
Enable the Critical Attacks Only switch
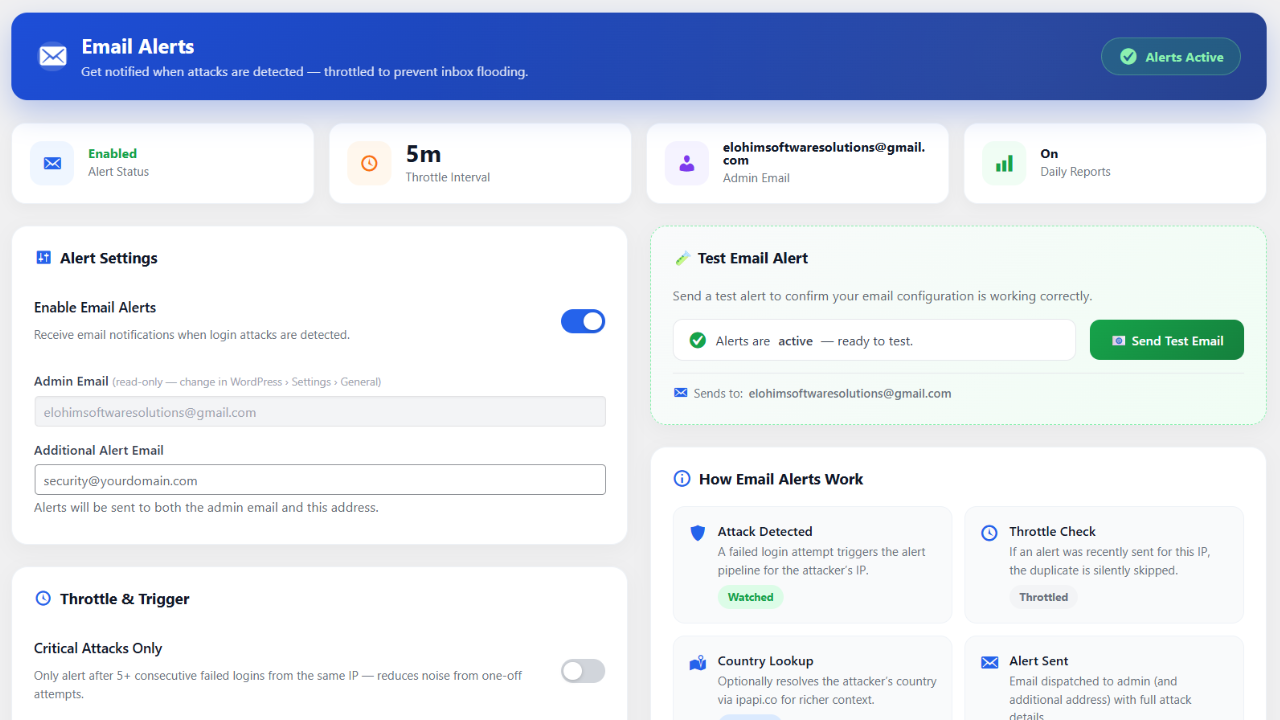[583, 671]
